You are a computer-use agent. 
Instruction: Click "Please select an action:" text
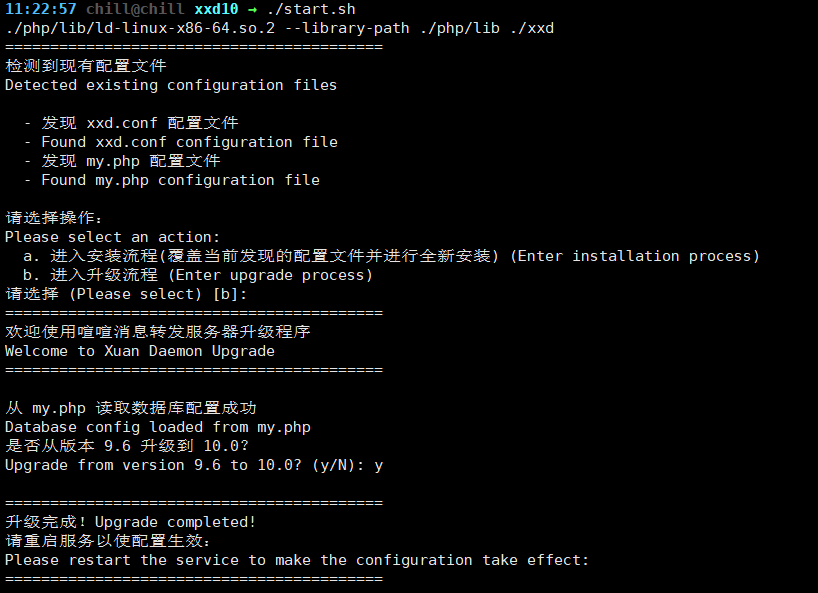click(112, 237)
